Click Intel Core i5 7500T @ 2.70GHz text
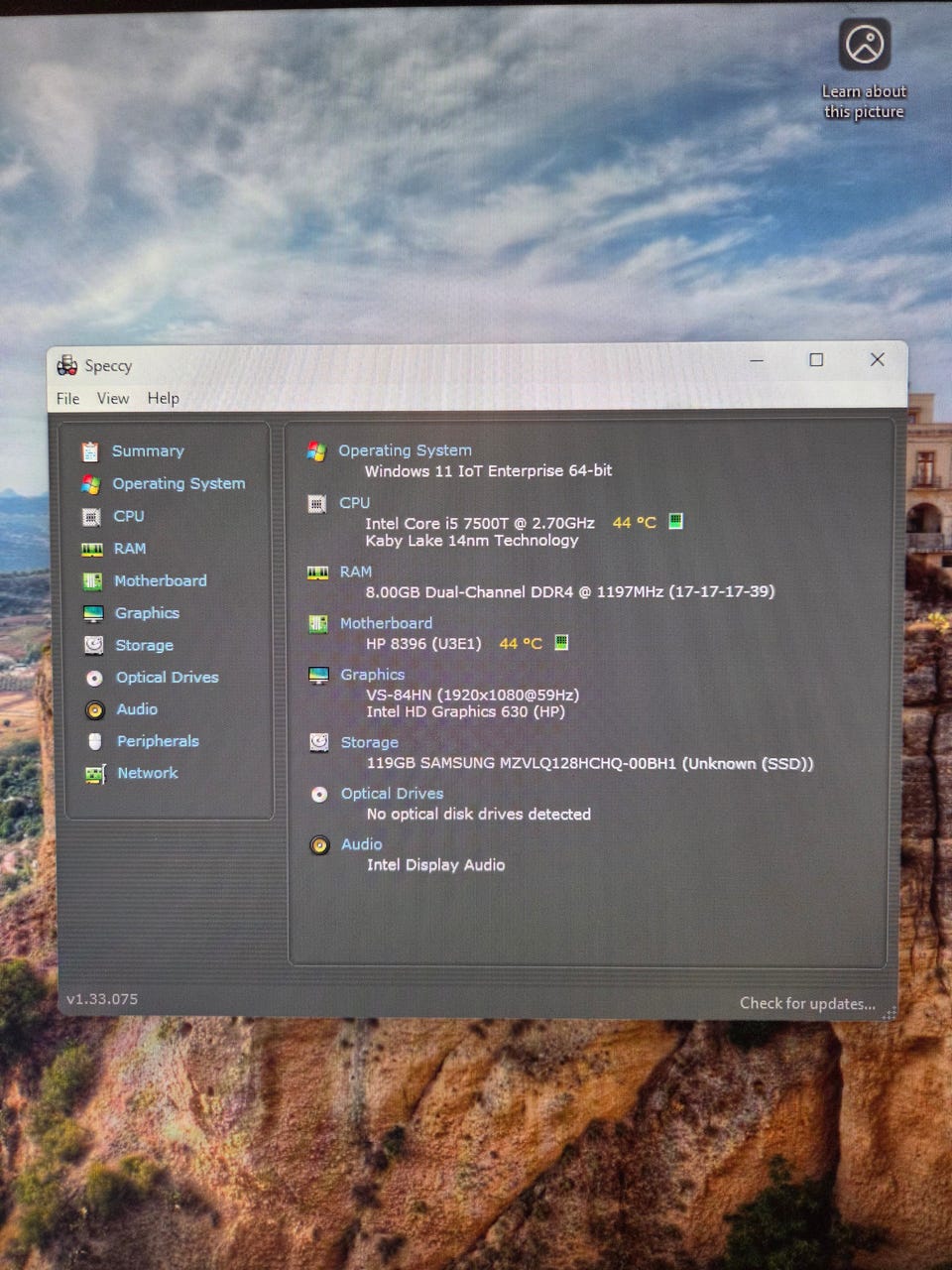Image resolution: width=952 pixels, height=1270 pixels. [480, 523]
